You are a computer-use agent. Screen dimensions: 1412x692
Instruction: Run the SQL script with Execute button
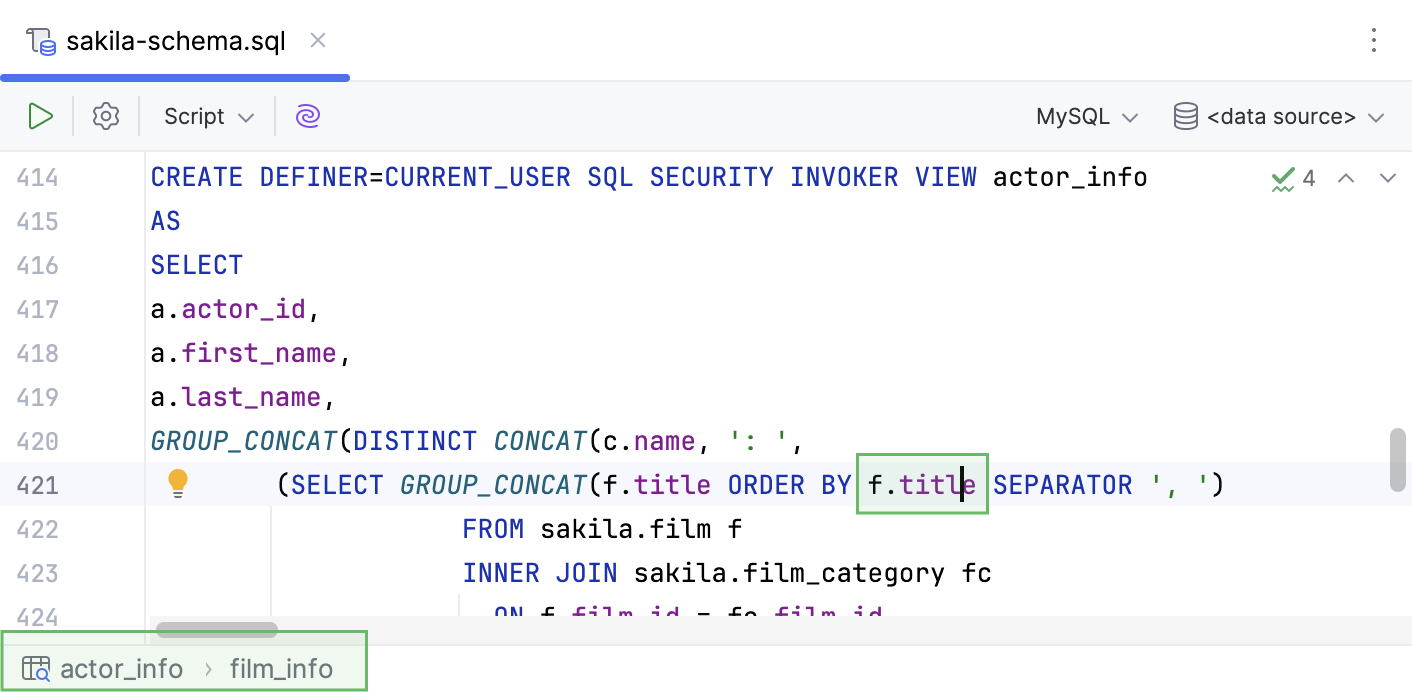pyautogui.click(x=40, y=116)
